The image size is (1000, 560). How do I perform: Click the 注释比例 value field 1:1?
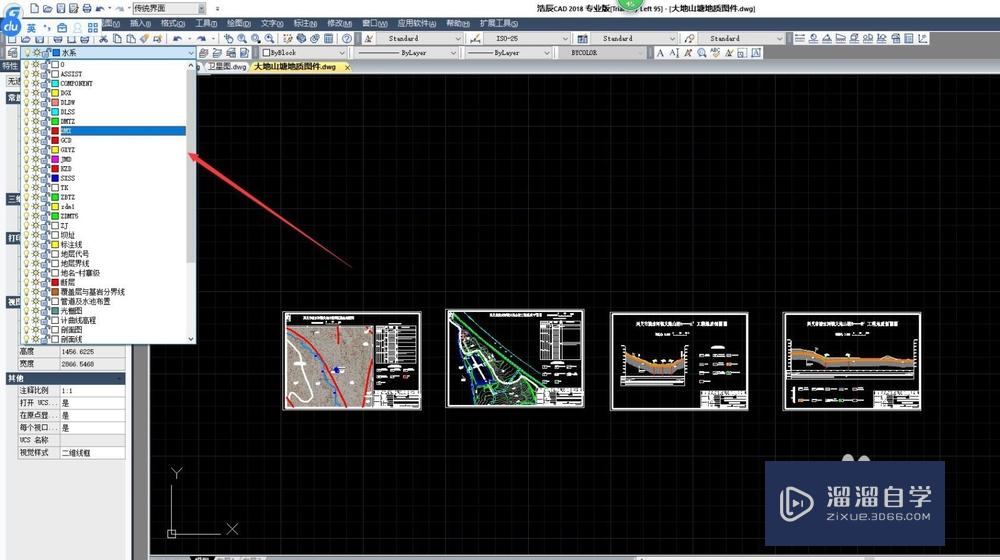pyautogui.click(x=92, y=390)
